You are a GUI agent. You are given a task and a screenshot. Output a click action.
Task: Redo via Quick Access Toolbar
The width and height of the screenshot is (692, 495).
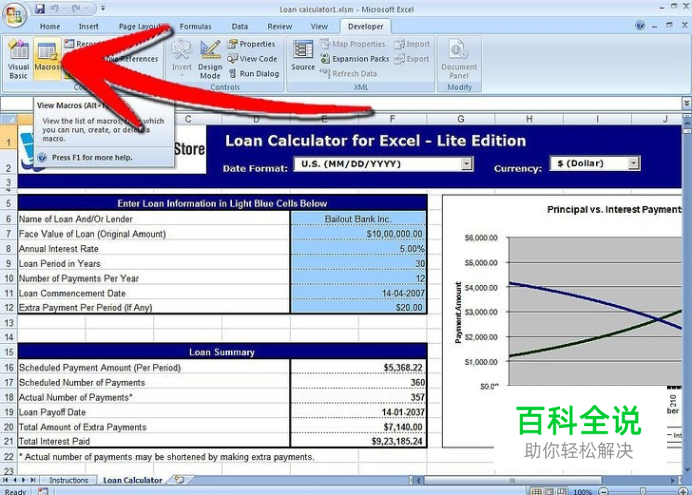tap(76, 8)
